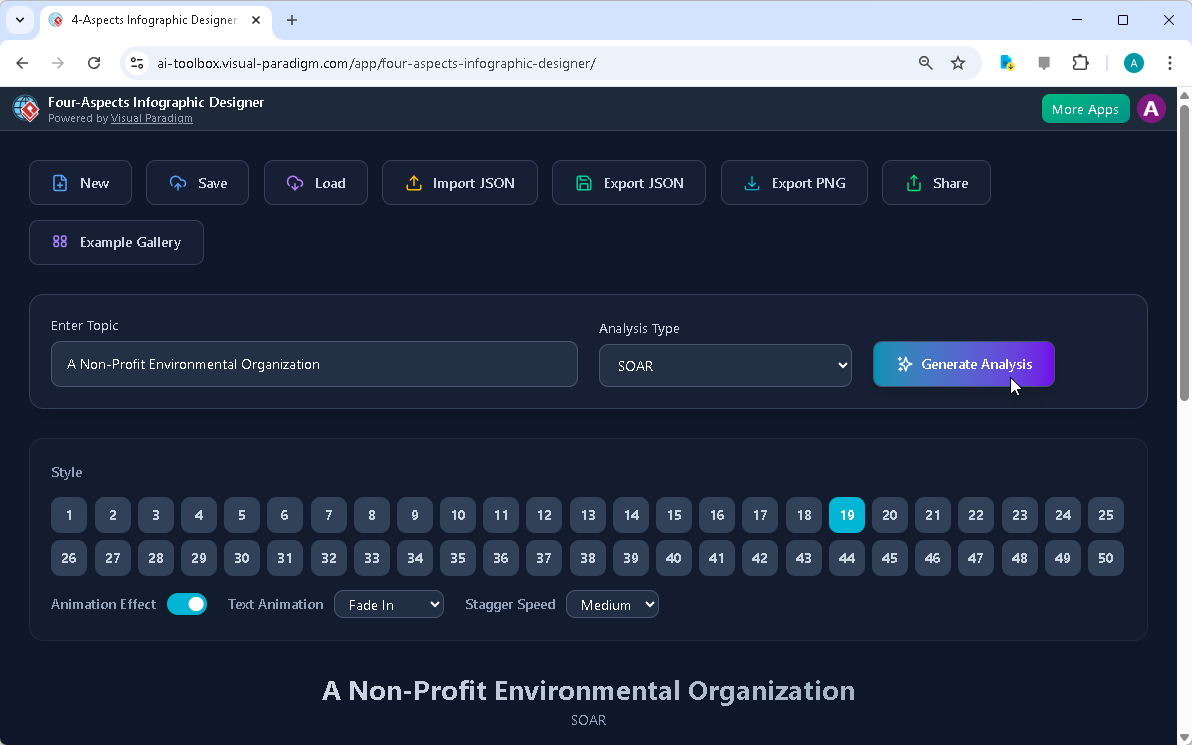The height and width of the screenshot is (745, 1192).
Task: Click the Import JSON upload icon
Action: [x=414, y=182]
